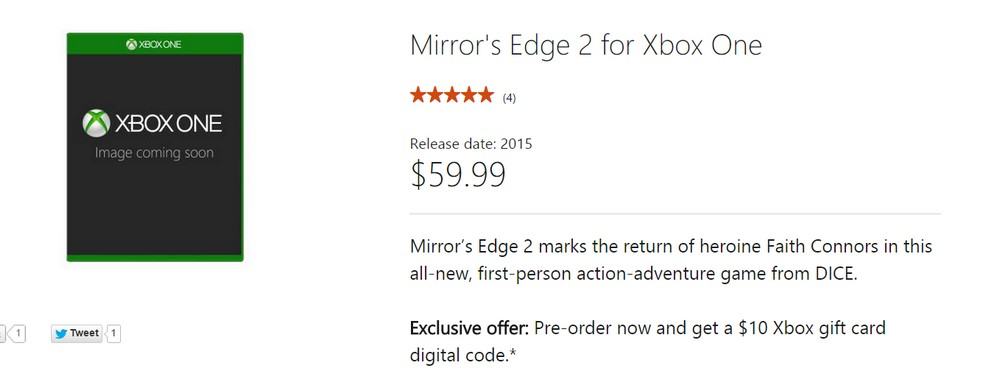The image size is (1000, 377).
Task: Open the (4) reviews count link
Action: [x=509, y=98]
